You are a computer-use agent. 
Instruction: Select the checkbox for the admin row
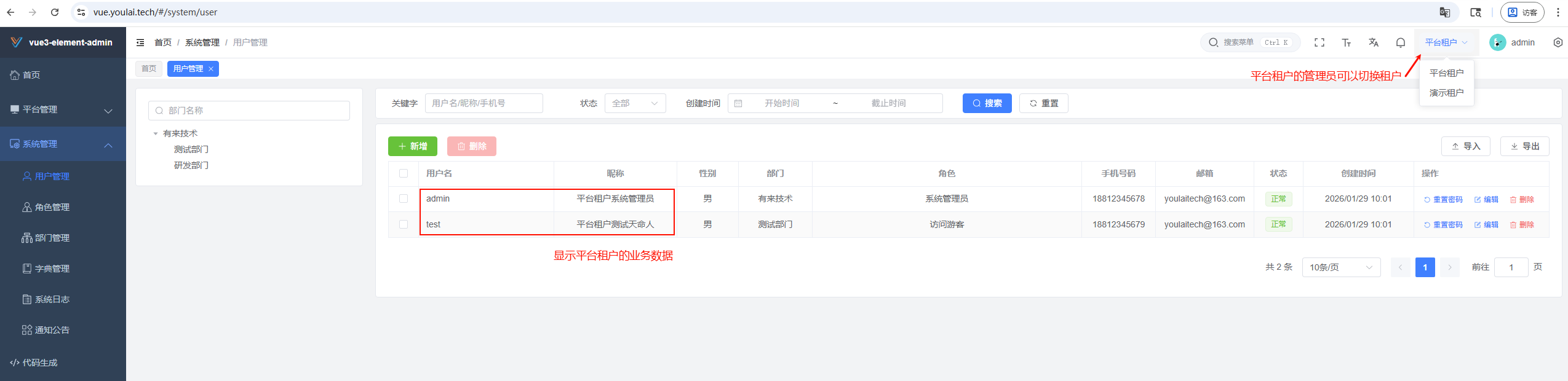coord(404,198)
